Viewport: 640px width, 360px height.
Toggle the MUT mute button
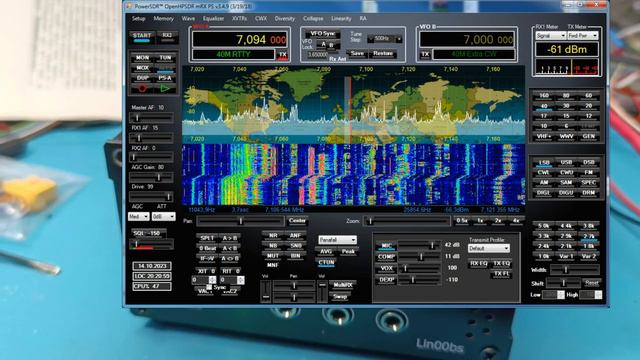point(273,256)
